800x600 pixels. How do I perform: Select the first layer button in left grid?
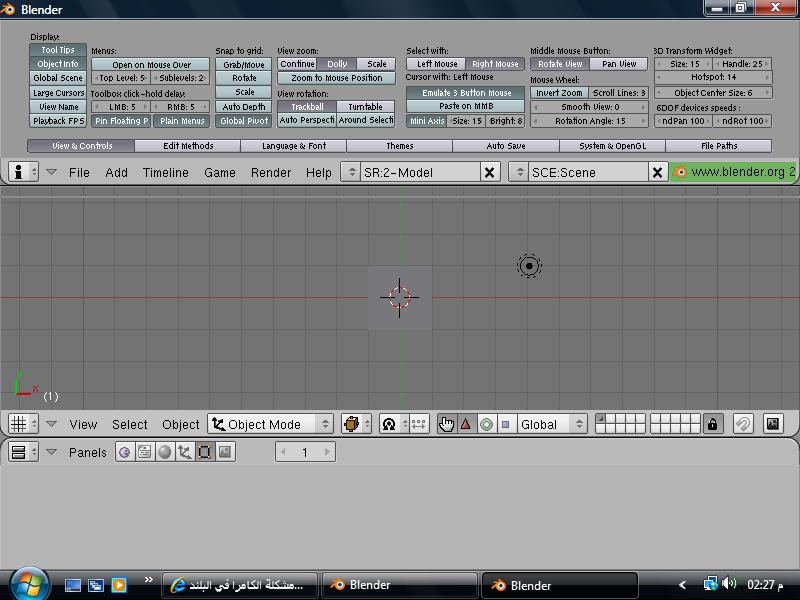click(601, 419)
